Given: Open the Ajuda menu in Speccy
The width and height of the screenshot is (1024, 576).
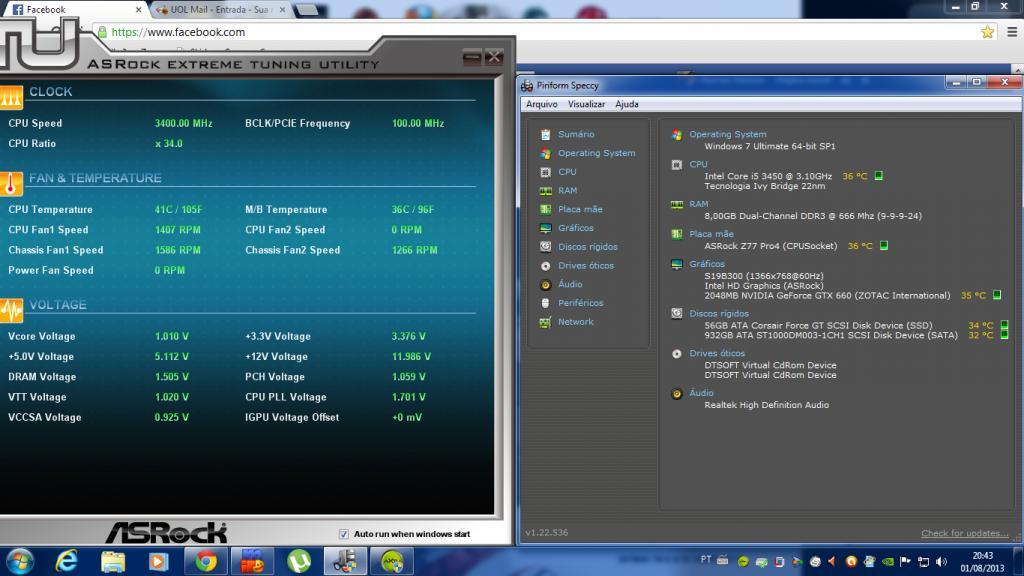Looking at the screenshot, I should click(x=627, y=104).
